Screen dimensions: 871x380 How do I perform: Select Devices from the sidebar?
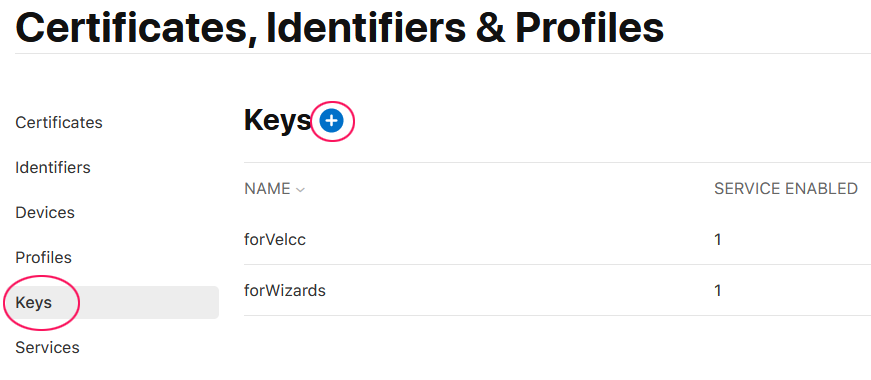pos(45,212)
